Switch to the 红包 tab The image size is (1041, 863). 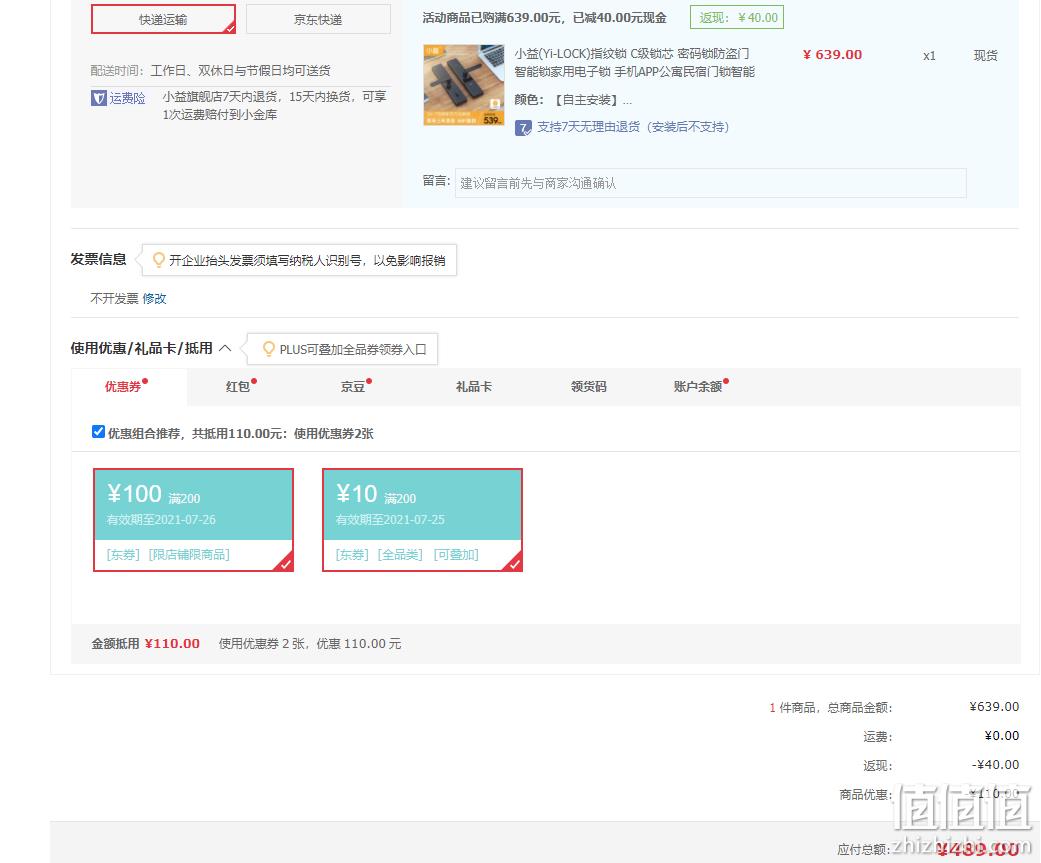click(x=240, y=386)
